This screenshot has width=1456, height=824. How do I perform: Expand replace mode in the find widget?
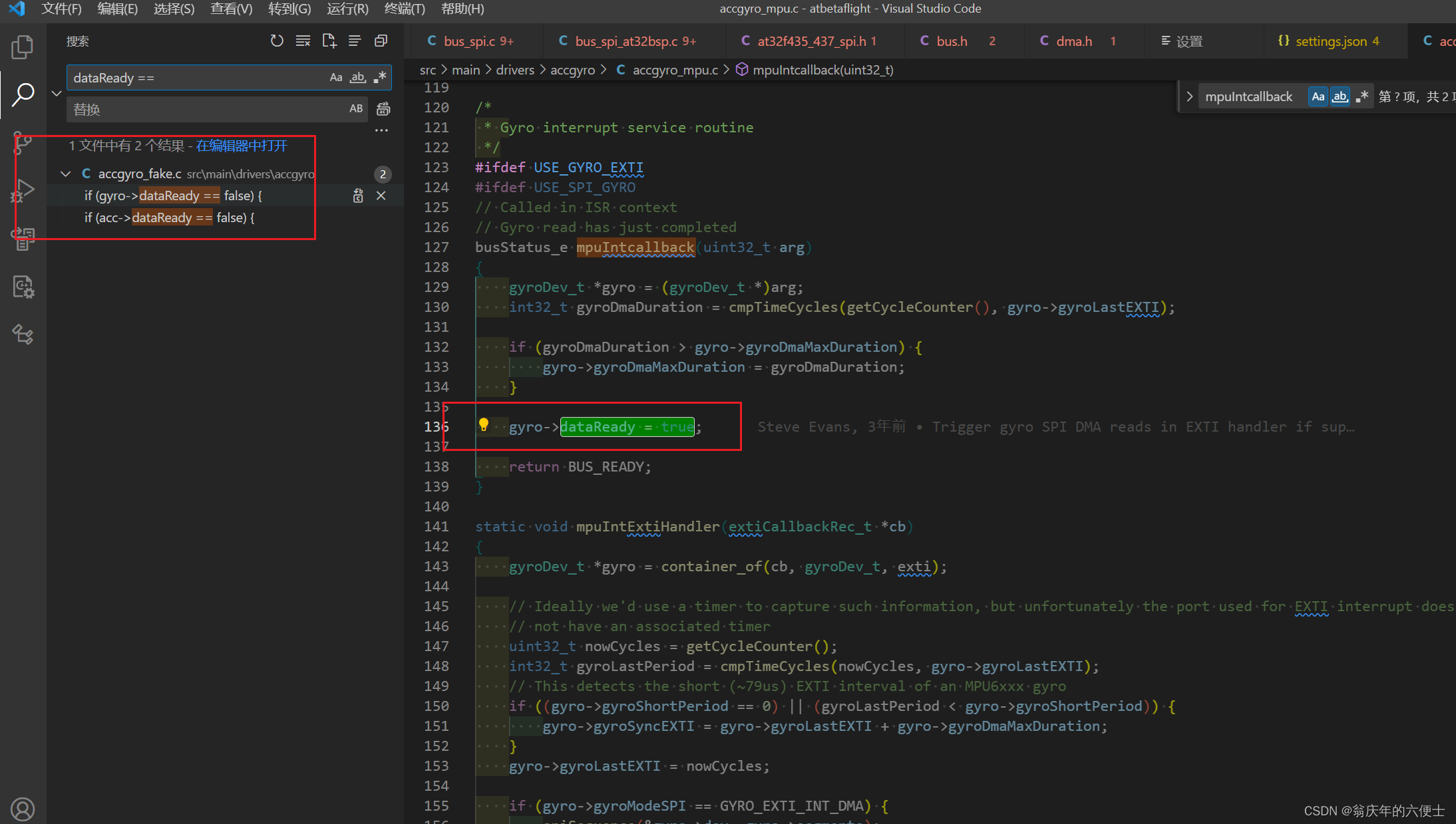click(x=1189, y=96)
